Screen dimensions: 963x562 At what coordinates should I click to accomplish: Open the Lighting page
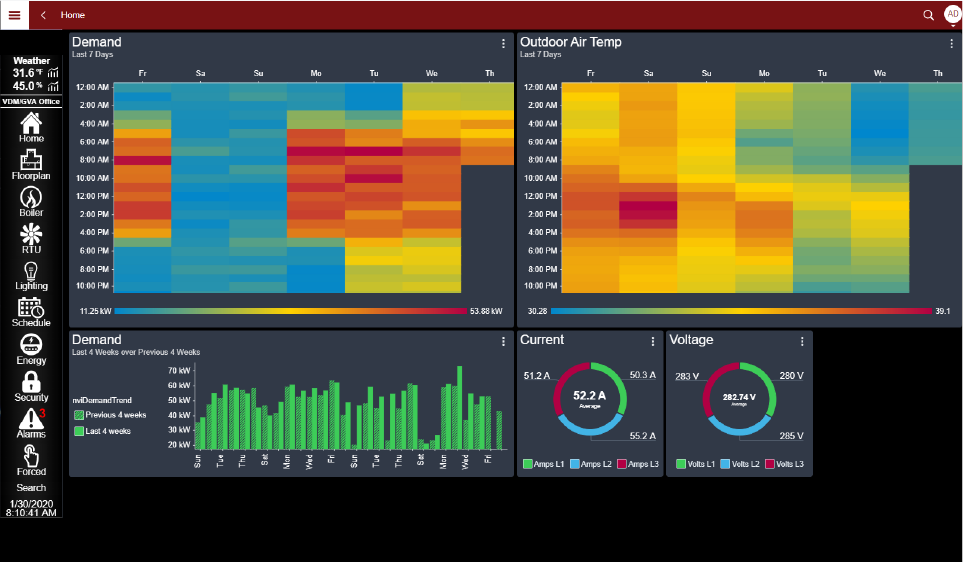click(31, 275)
